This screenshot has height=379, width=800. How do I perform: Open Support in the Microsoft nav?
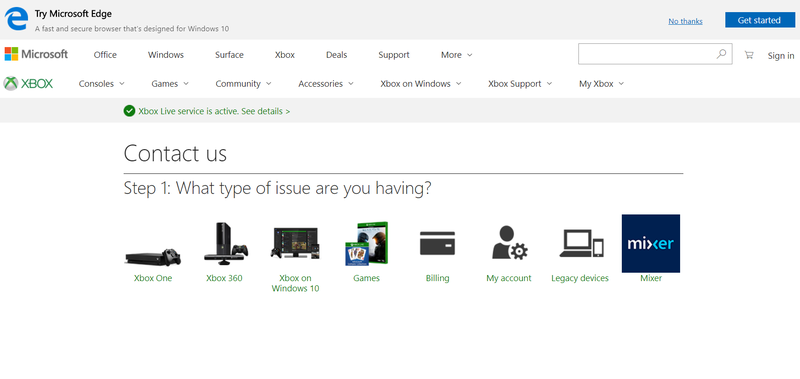(394, 55)
